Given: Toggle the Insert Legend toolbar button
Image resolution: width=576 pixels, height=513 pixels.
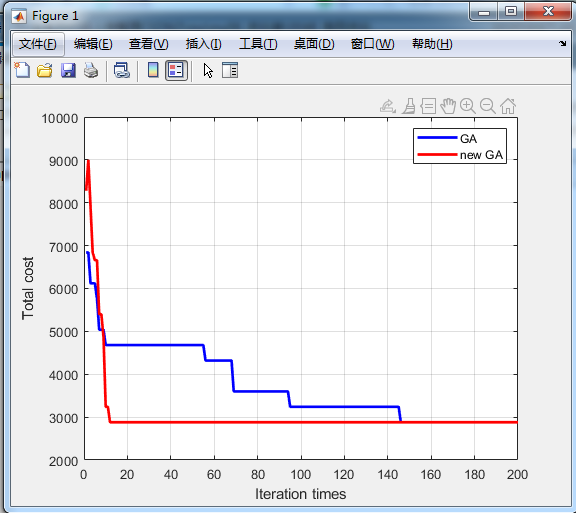Looking at the screenshot, I should [176, 70].
